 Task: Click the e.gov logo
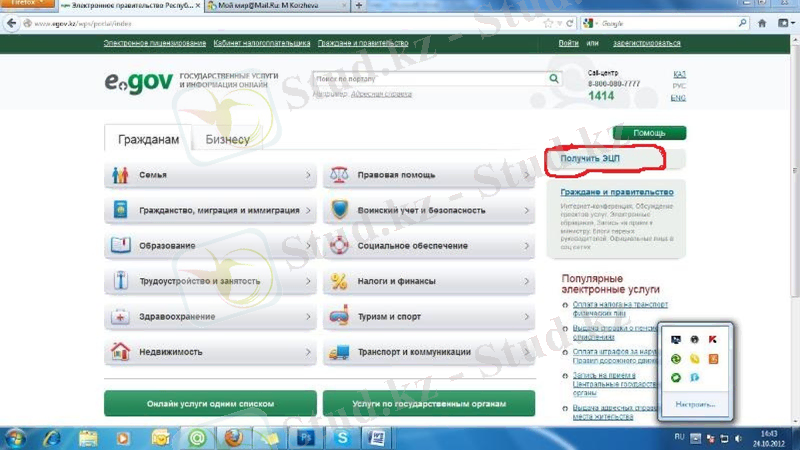pos(138,82)
